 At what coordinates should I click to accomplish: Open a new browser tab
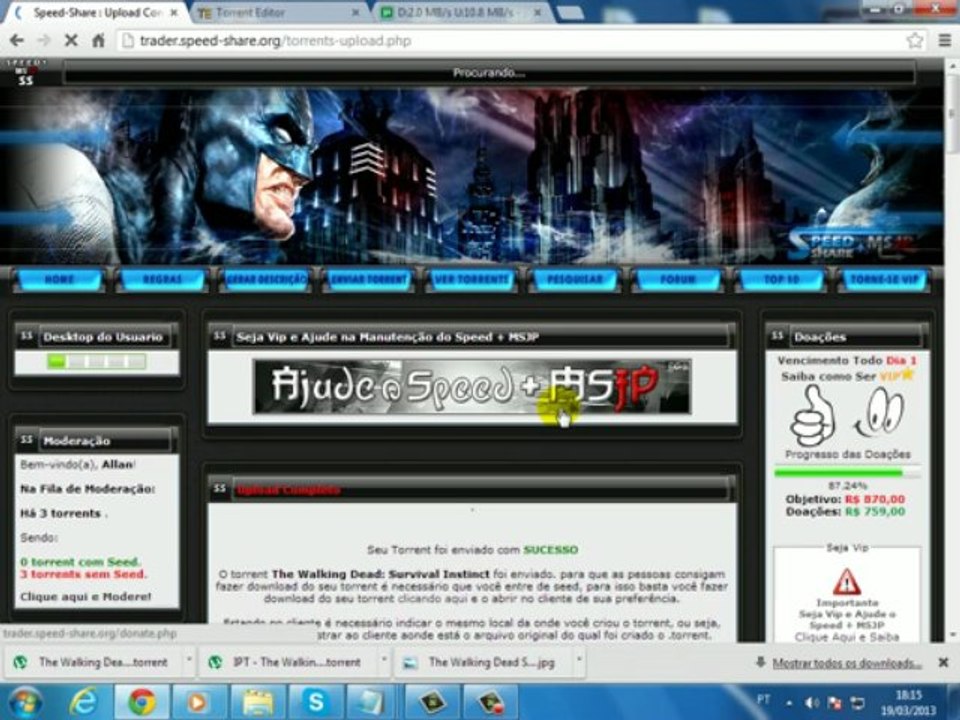[x=571, y=12]
